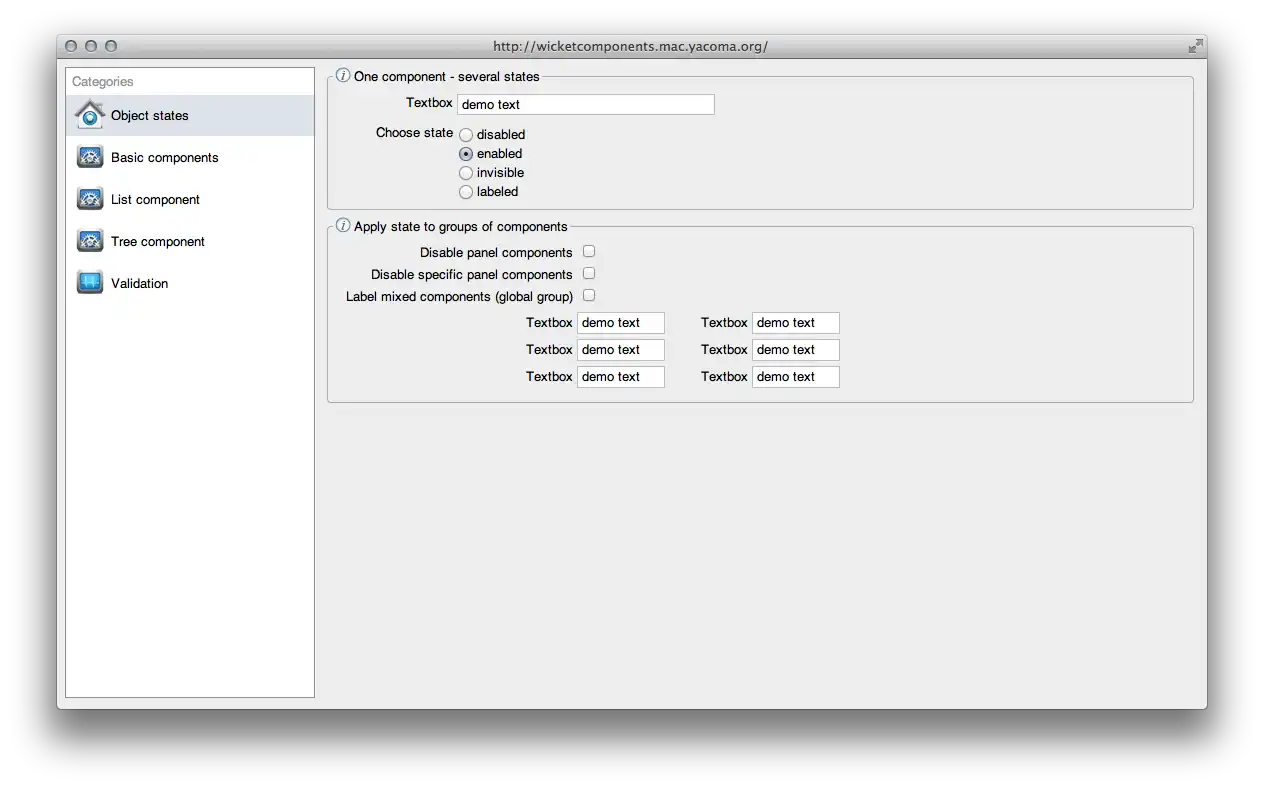Click first-row left group Textbox field
The width and height of the screenshot is (1264, 788).
click(621, 323)
